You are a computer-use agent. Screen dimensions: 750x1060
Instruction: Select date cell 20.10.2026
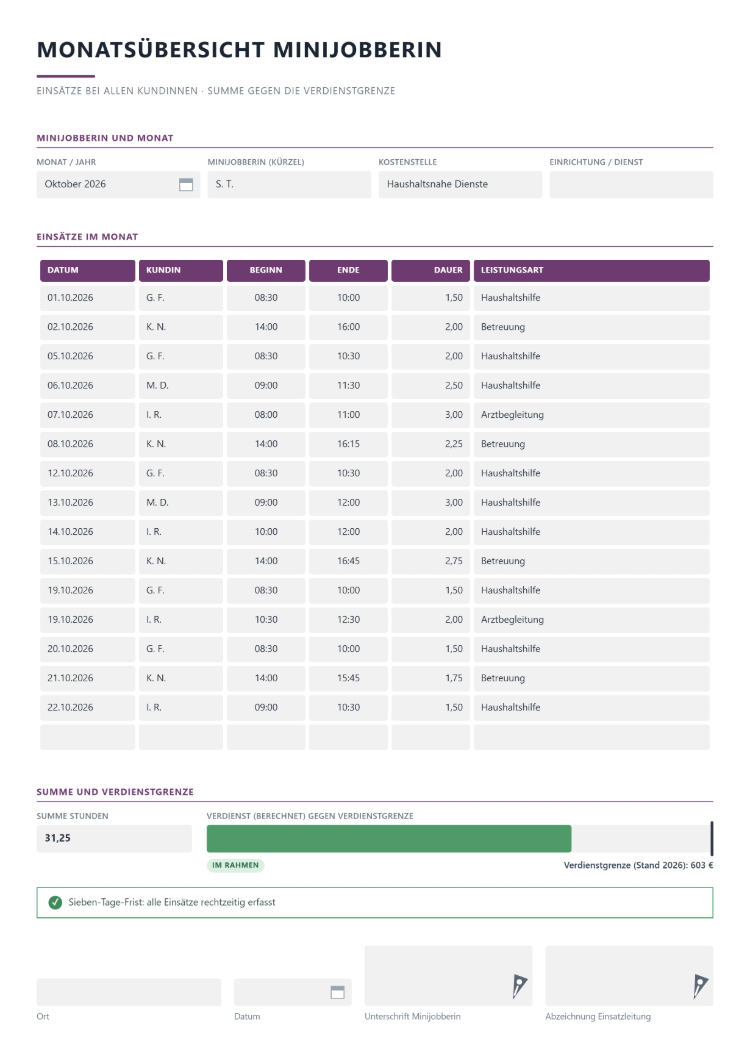coord(87,649)
